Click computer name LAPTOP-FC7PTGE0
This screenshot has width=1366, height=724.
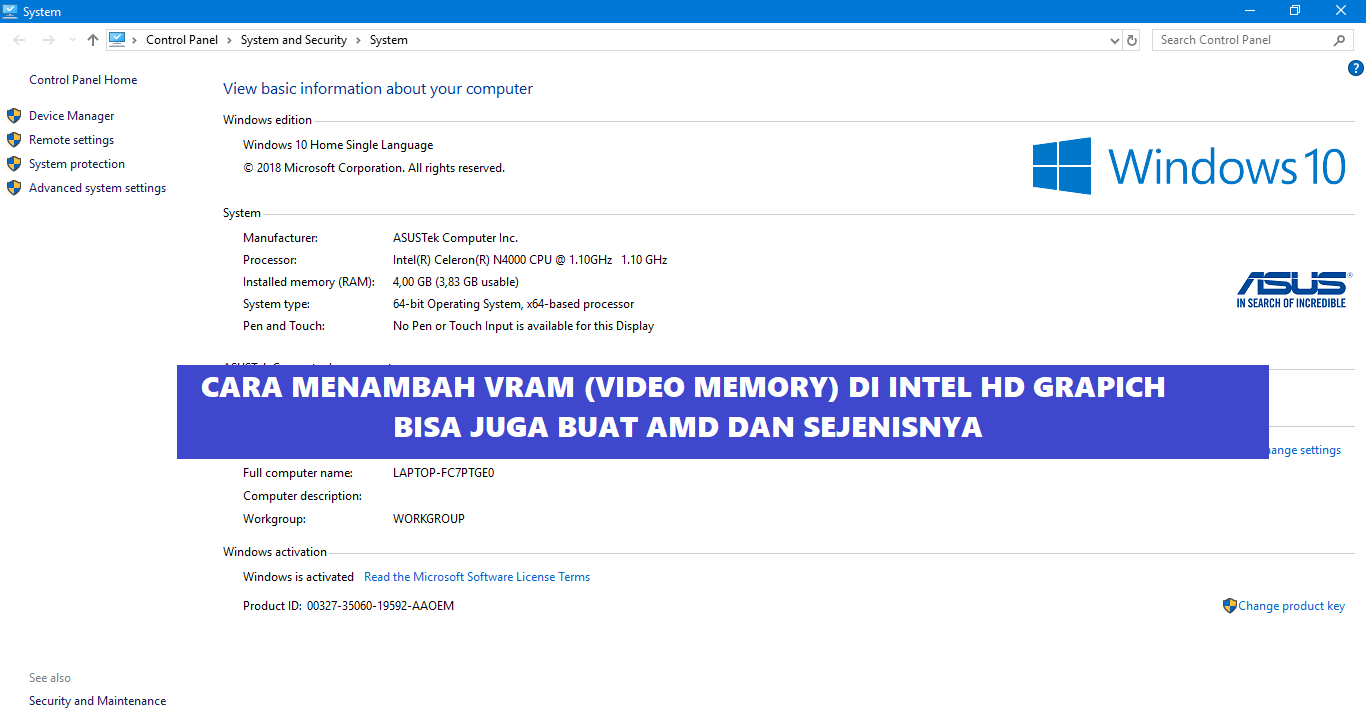coord(444,473)
